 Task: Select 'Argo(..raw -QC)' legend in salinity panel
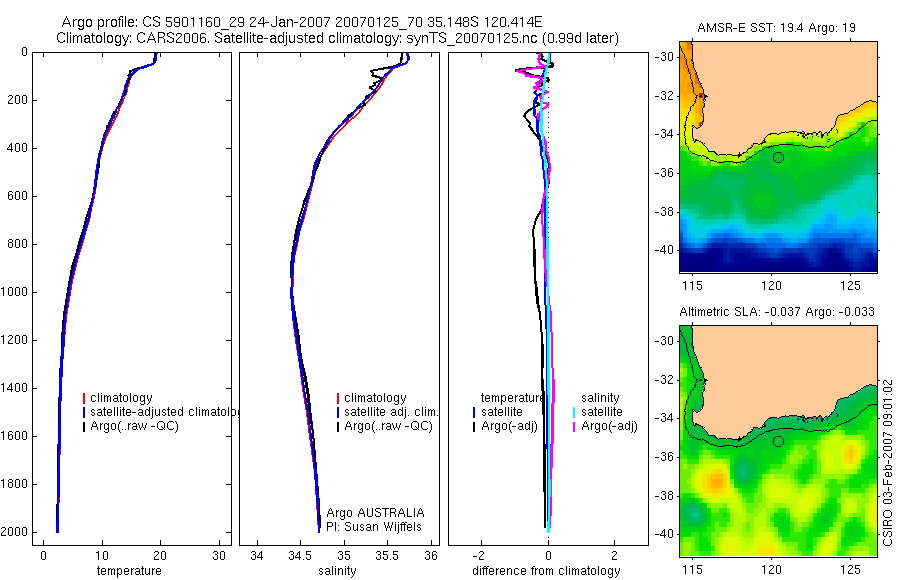tap(388, 426)
